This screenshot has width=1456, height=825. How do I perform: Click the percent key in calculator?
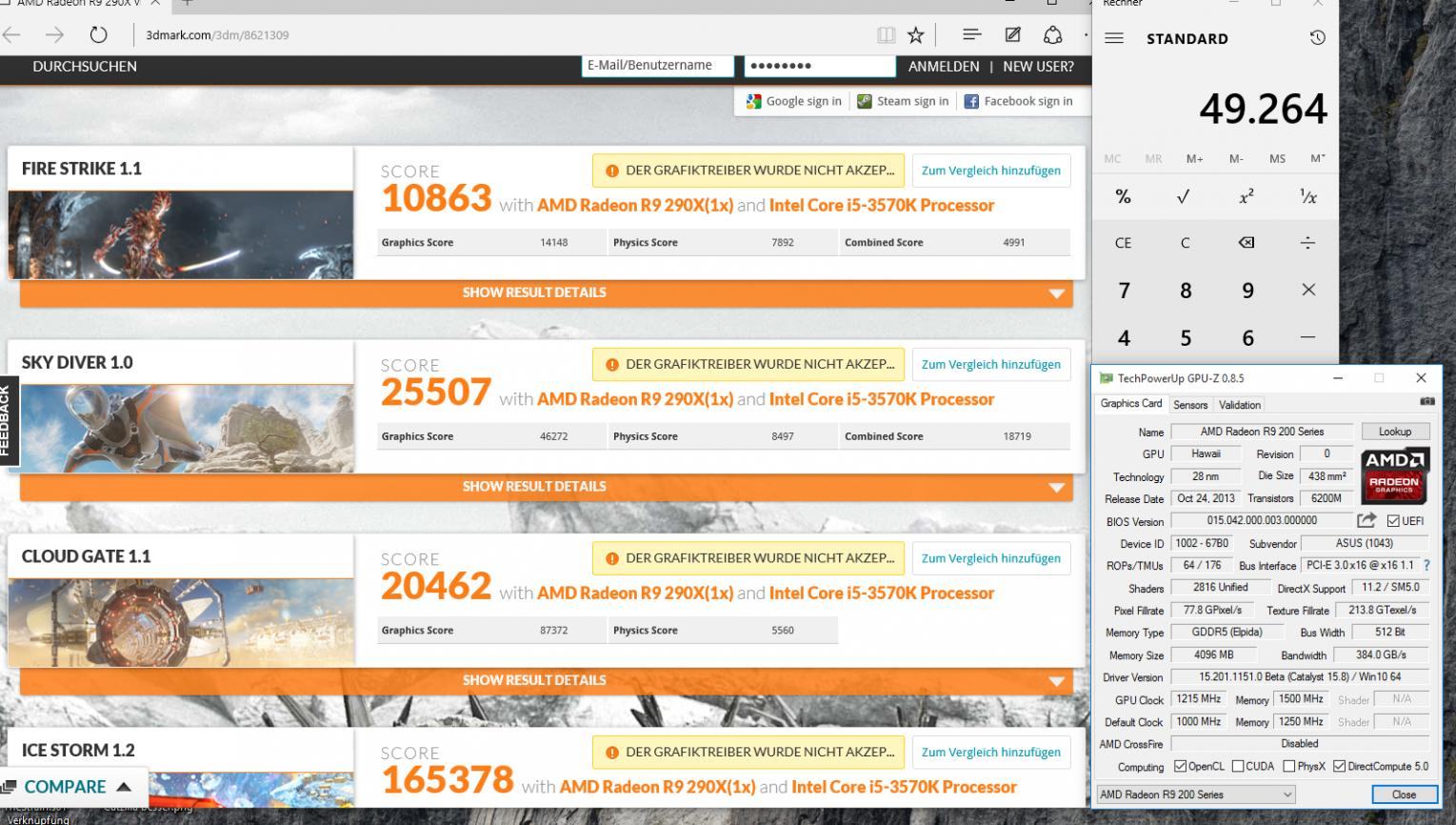pyautogui.click(x=1123, y=196)
